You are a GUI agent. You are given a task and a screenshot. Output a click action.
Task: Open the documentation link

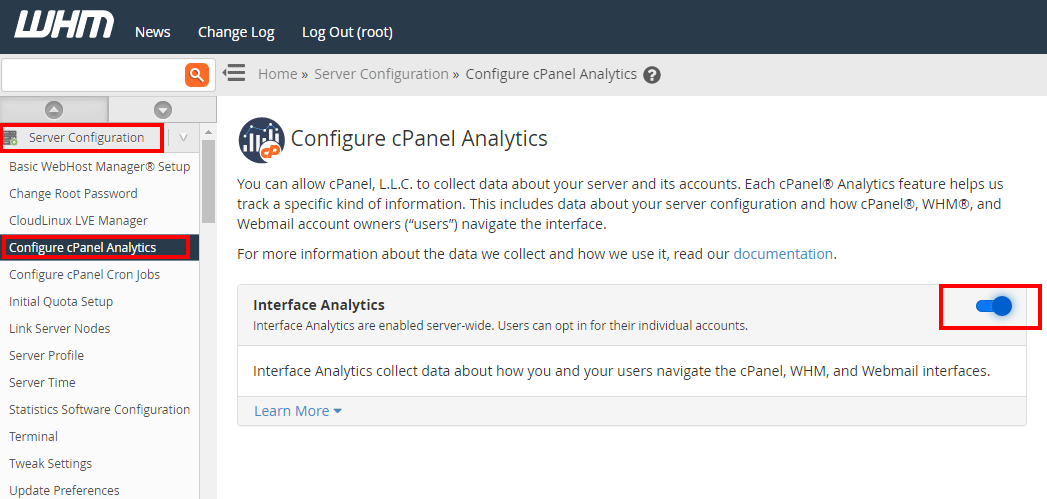(x=783, y=254)
